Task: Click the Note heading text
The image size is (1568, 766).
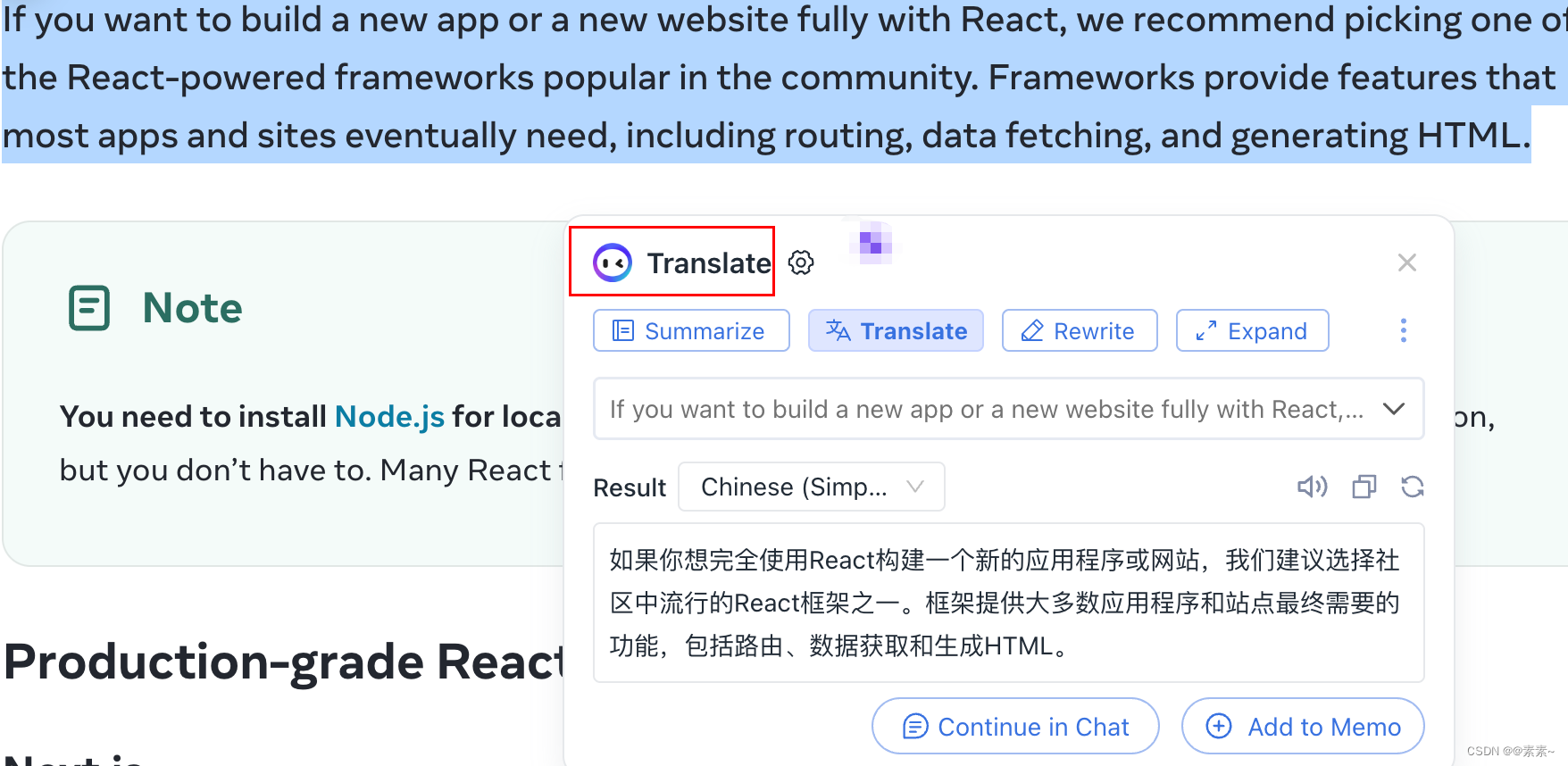Action: point(192,308)
